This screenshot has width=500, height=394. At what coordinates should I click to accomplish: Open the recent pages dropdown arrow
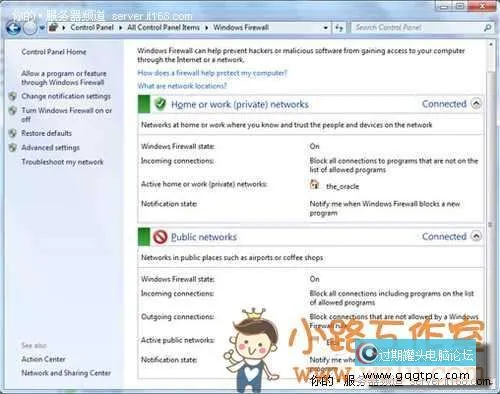click(42, 28)
